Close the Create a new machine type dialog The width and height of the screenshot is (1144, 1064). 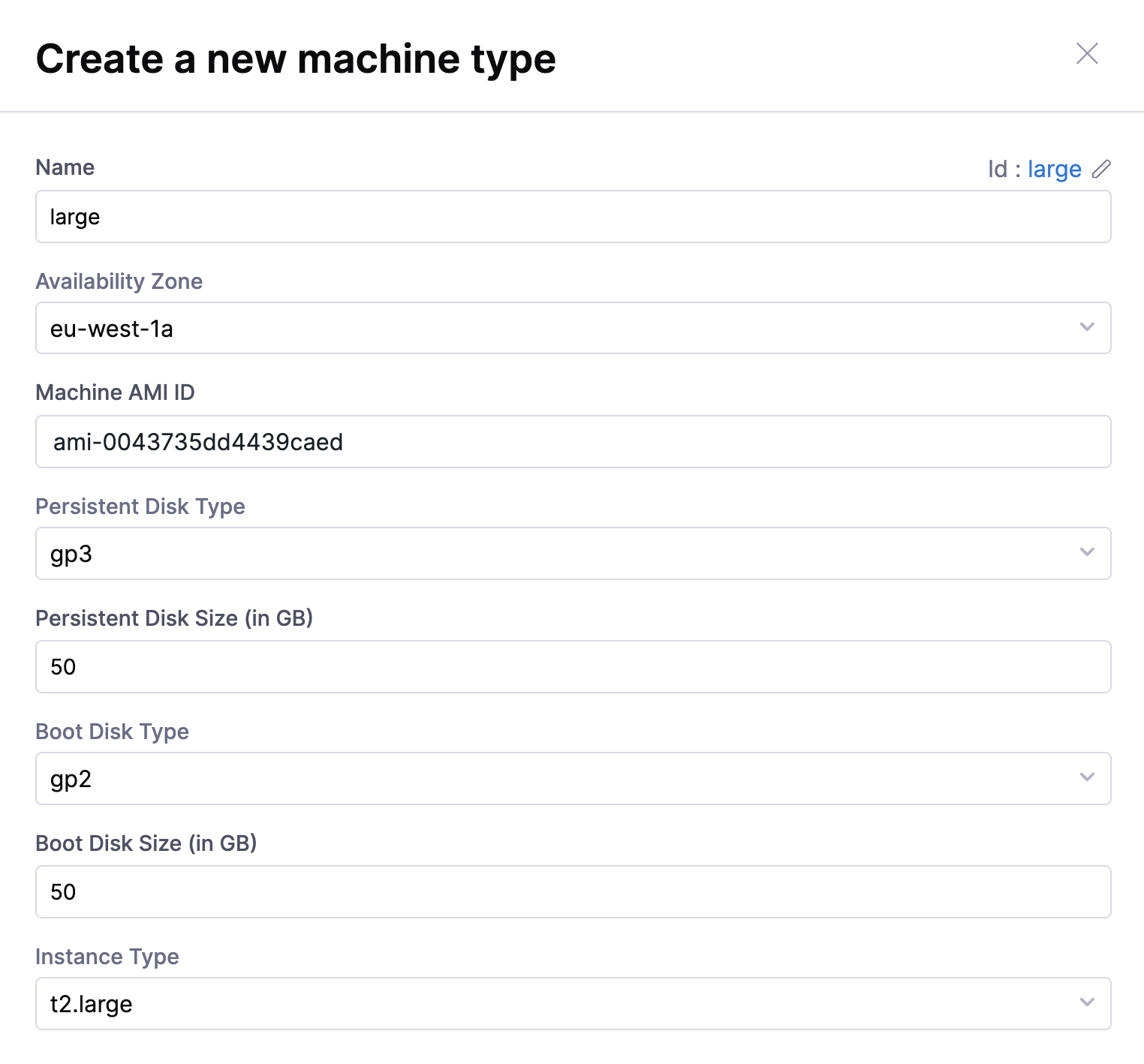1086,54
